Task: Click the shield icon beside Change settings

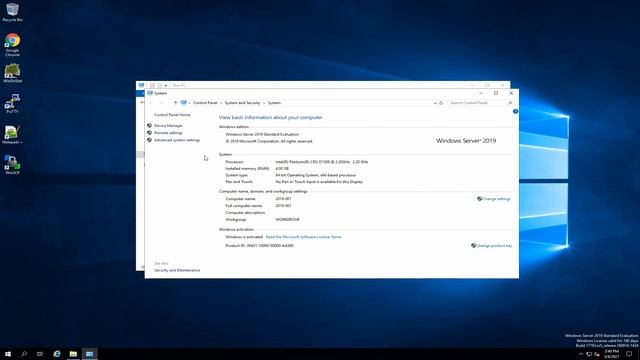Action: pos(479,199)
